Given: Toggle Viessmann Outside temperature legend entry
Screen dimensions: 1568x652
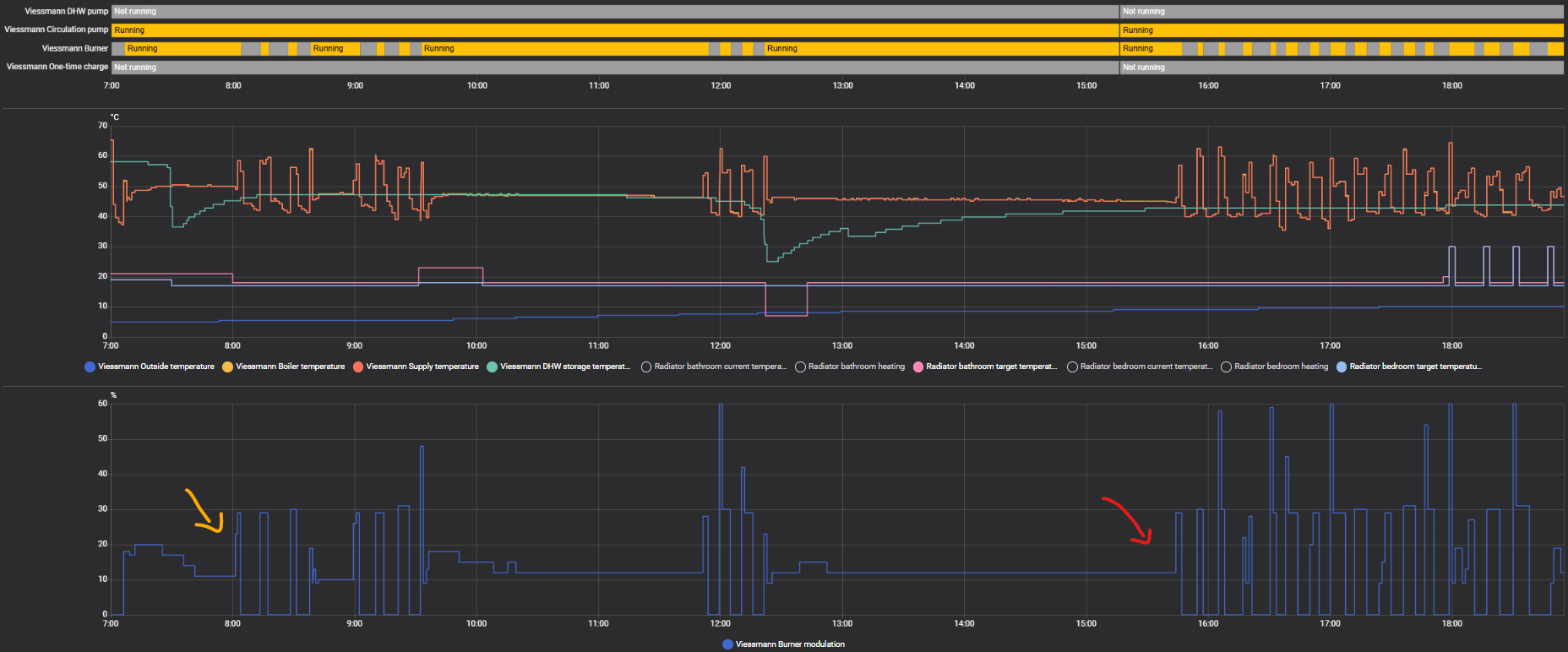Looking at the screenshot, I should click(x=150, y=367).
